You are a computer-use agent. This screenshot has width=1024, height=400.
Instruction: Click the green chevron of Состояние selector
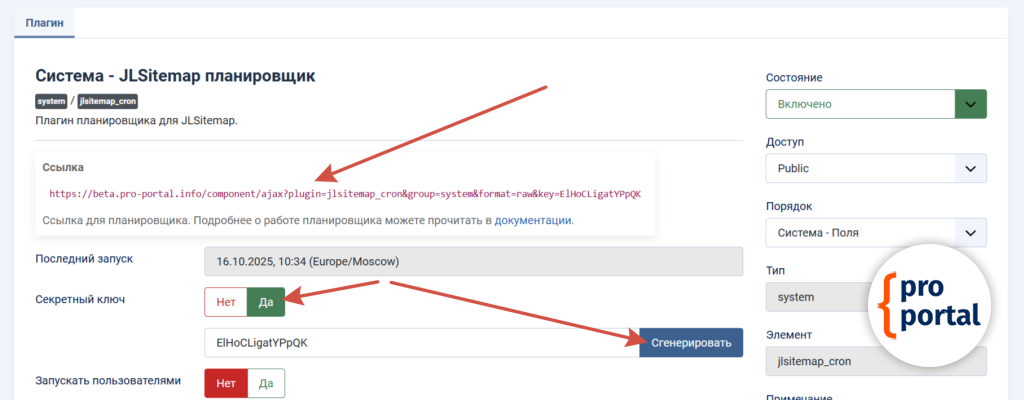(970, 104)
